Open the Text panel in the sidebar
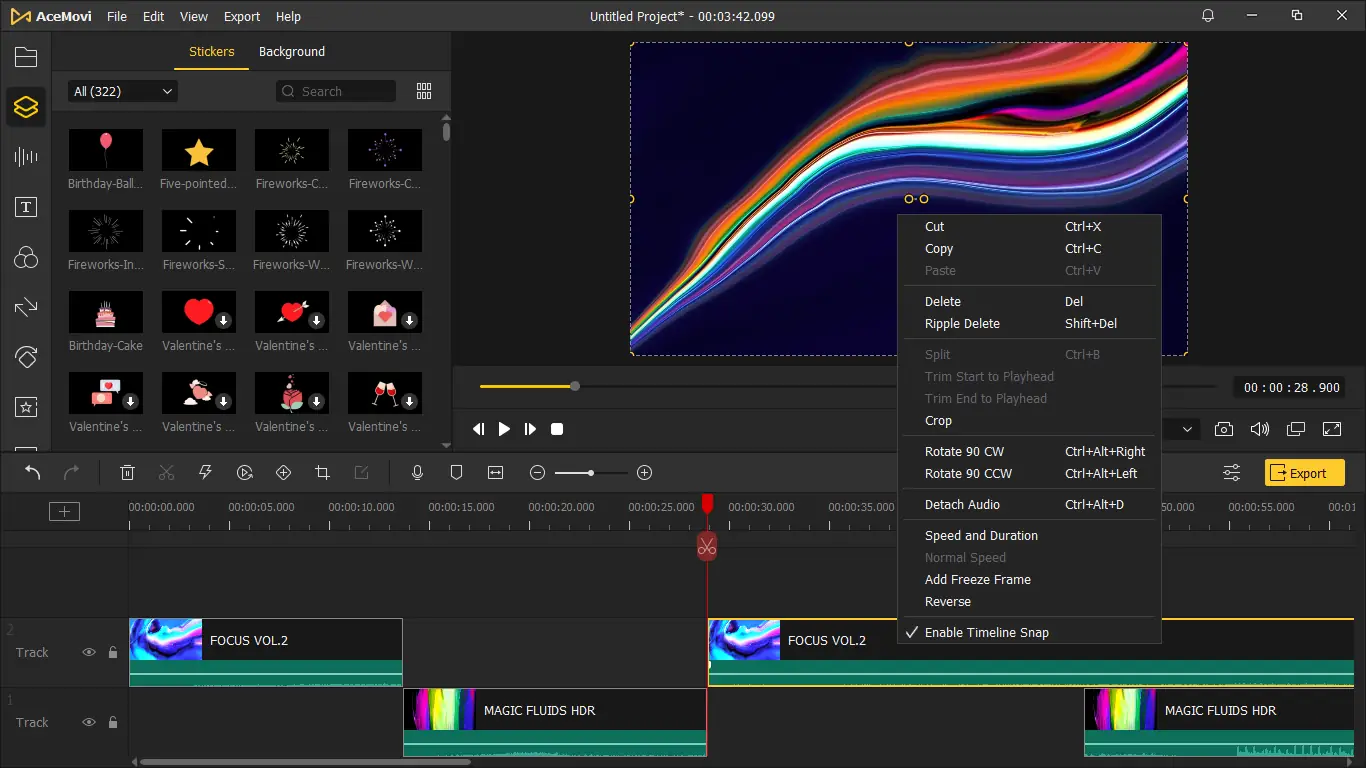This screenshot has height=768, width=1366. (26, 207)
